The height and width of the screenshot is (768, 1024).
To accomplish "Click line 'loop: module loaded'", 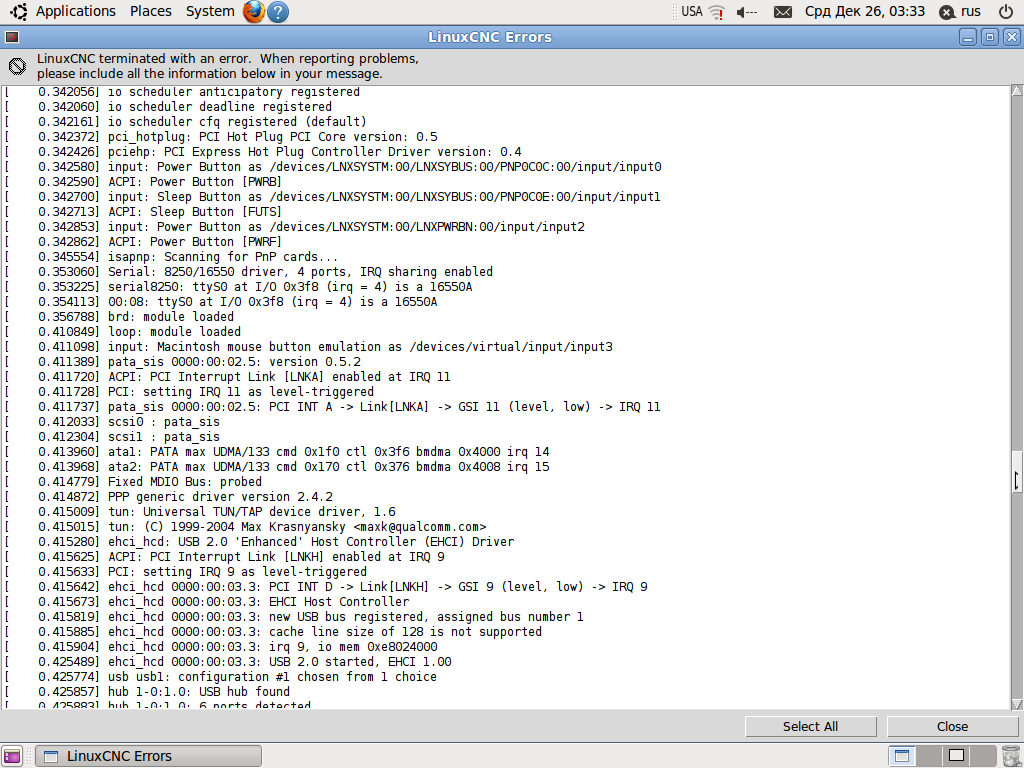I will [x=174, y=332].
